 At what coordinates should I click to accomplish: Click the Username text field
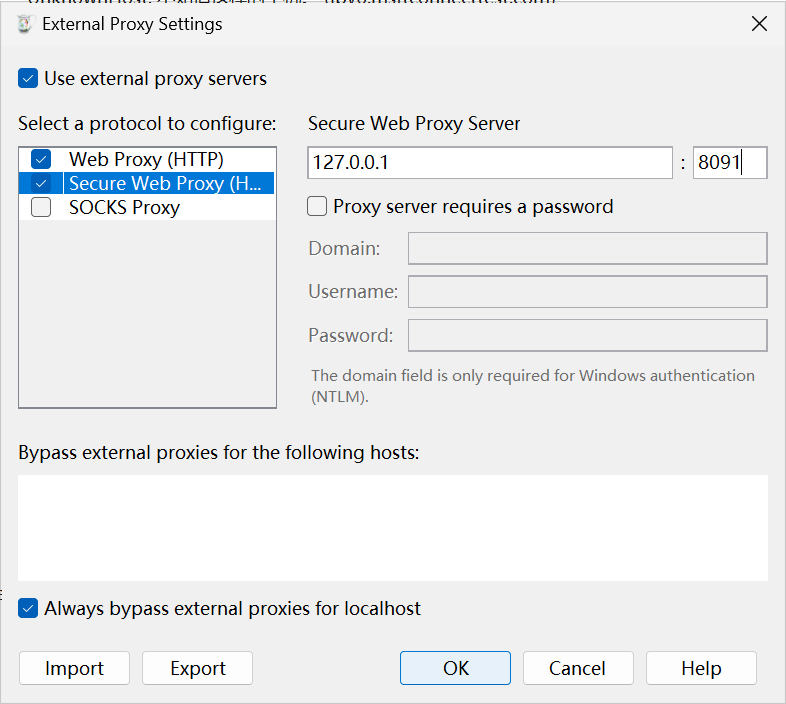587,292
